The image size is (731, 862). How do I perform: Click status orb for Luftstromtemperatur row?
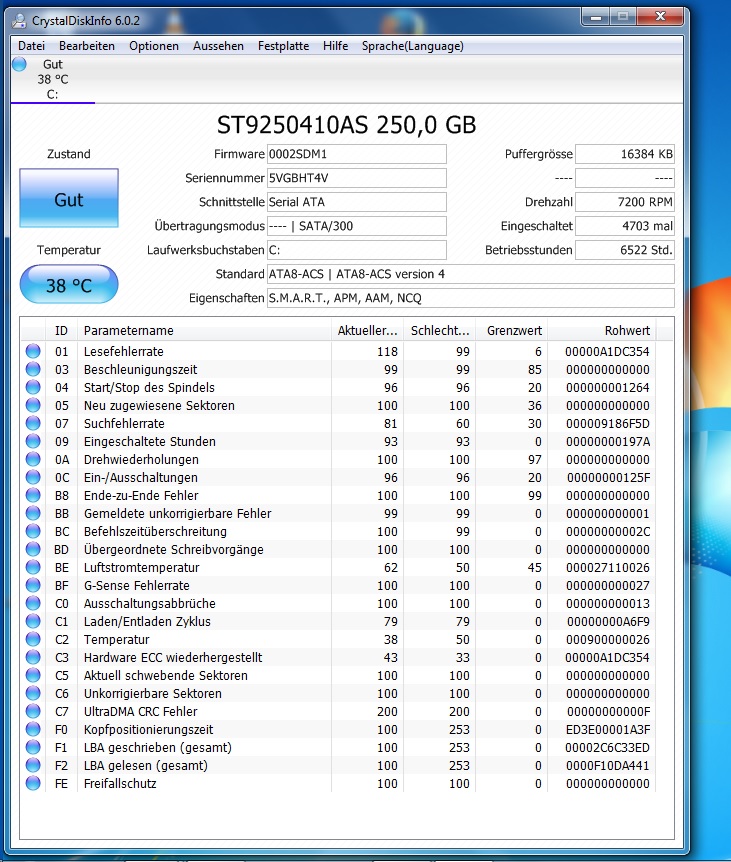[33, 567]
